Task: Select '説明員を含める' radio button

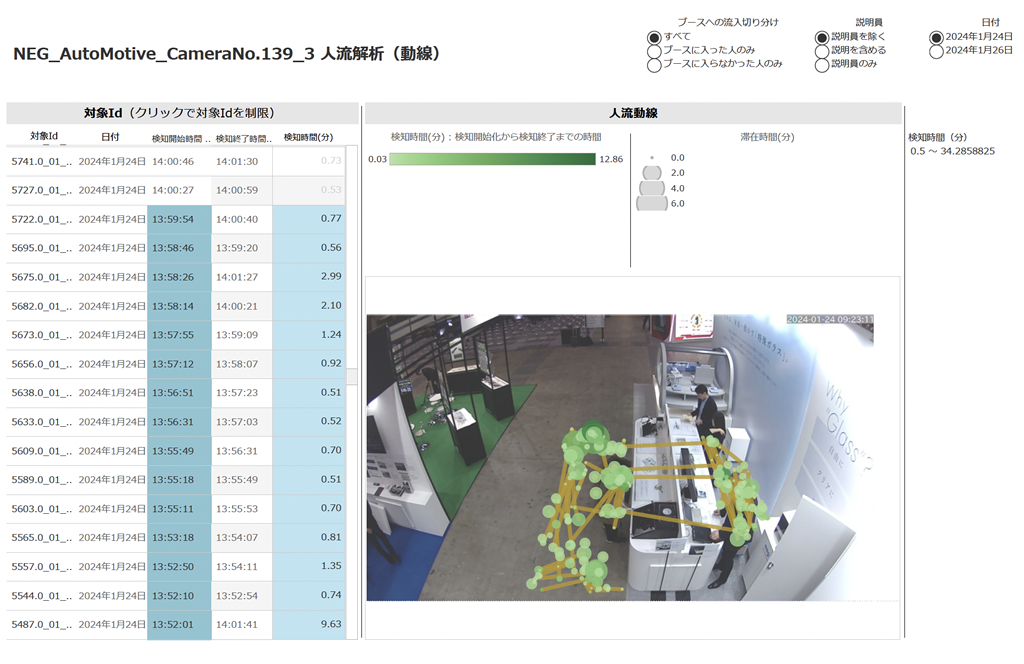Action: coord(823,51)
